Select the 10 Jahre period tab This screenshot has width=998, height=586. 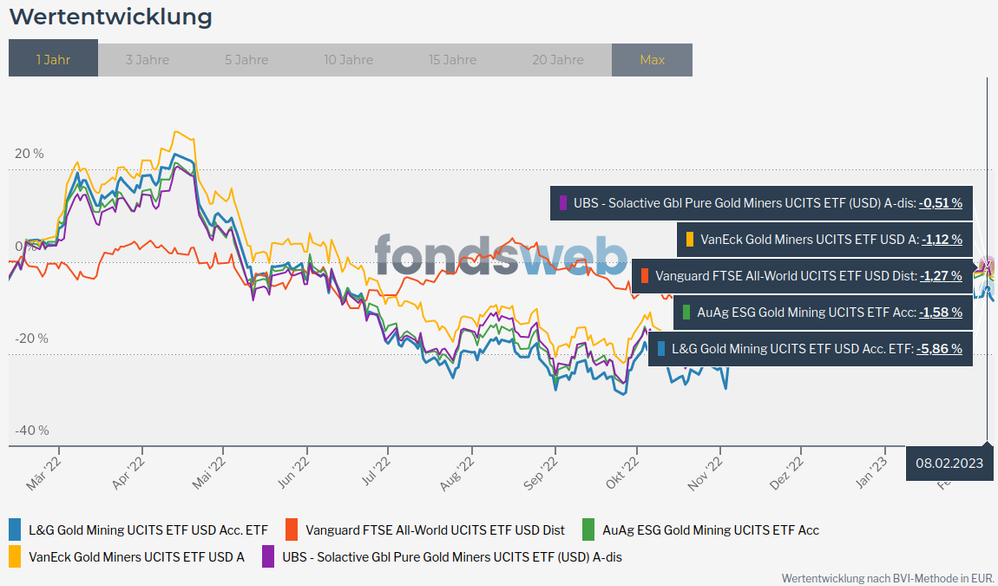[x=349, y=59]
